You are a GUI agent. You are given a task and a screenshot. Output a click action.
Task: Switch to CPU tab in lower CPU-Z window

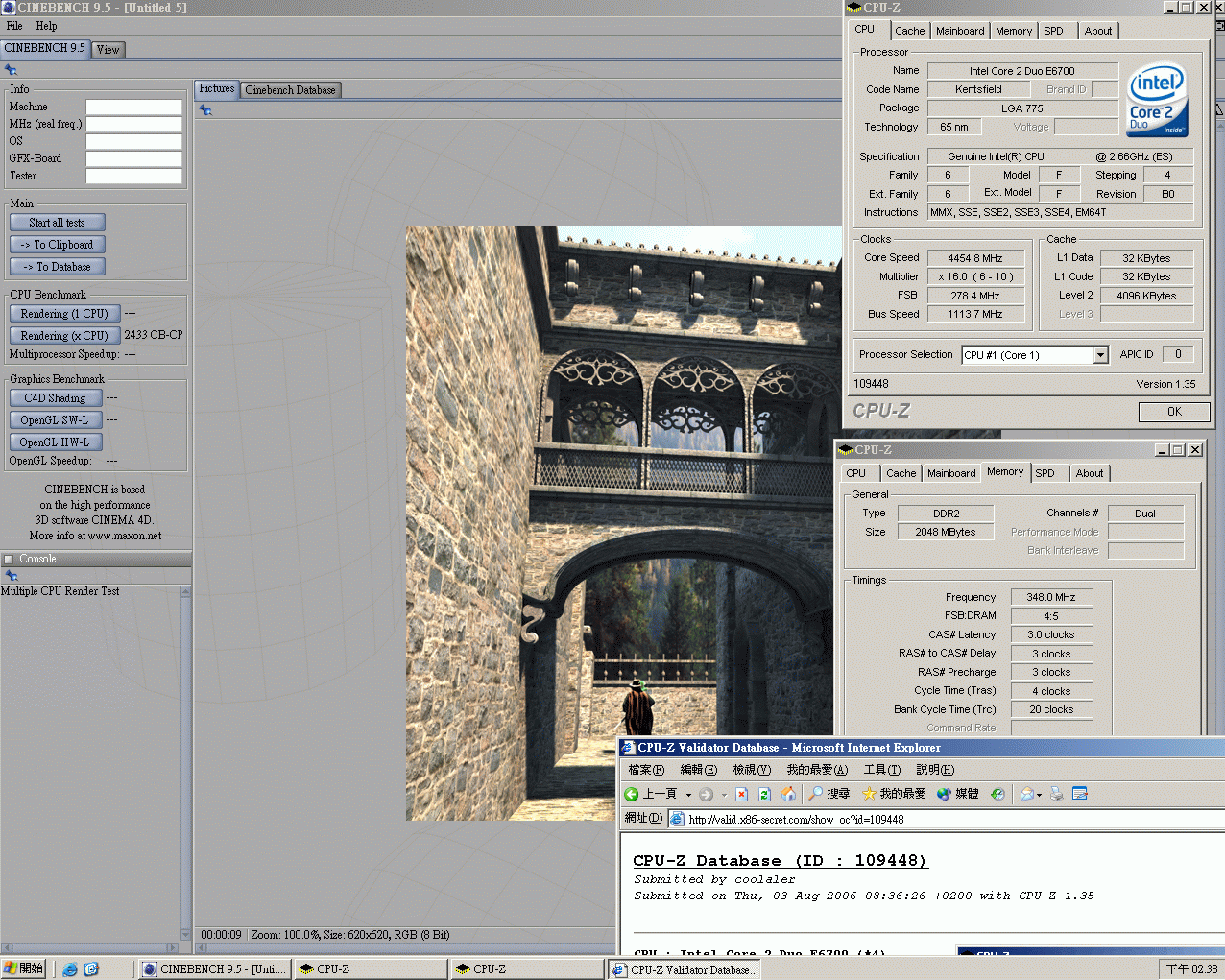point(856,473)
